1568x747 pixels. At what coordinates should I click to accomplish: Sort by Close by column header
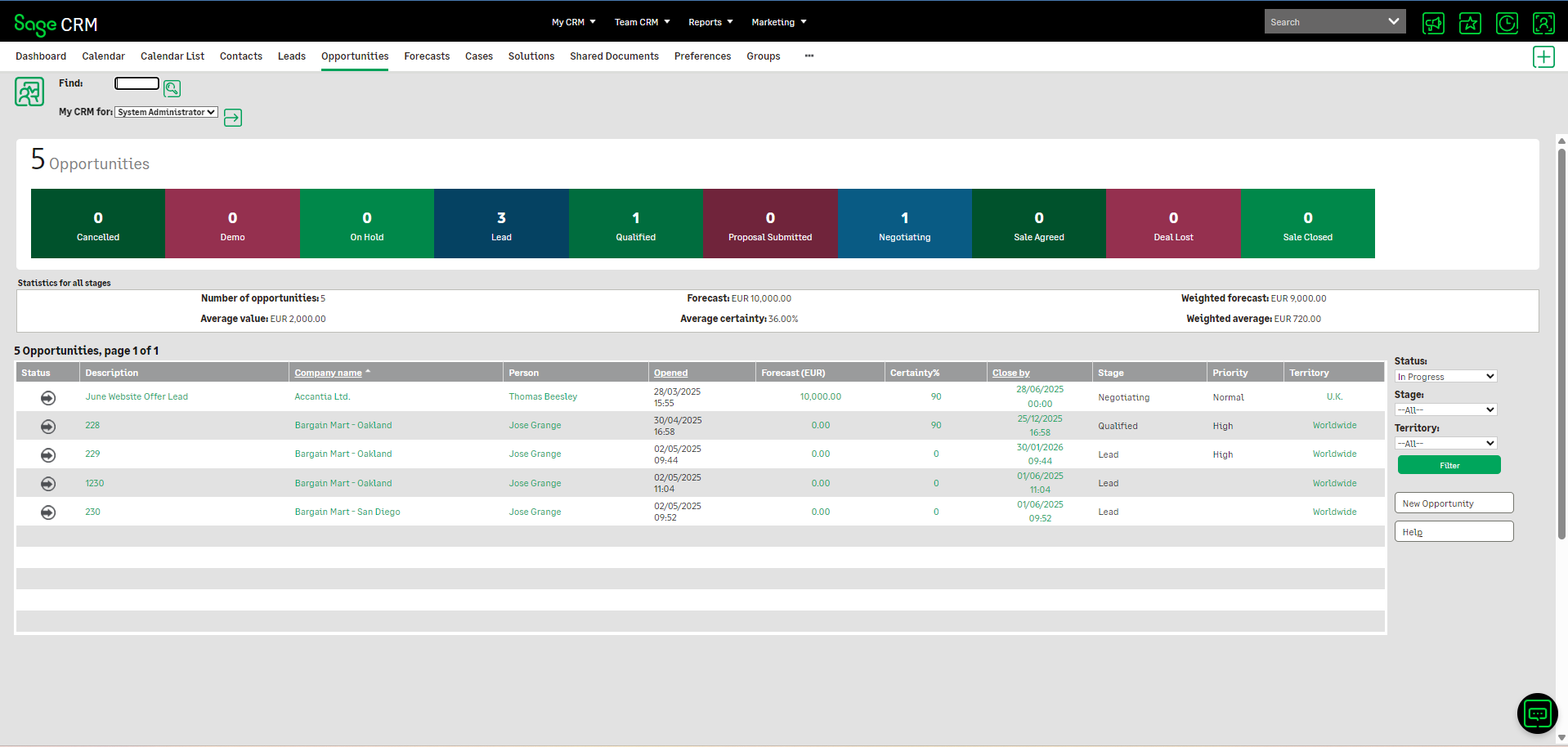[1010, 373]
